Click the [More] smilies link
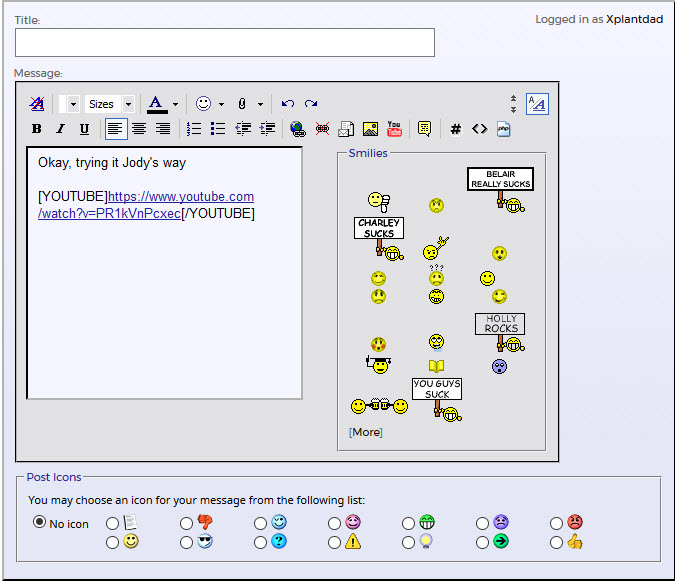Viewport: 675px width, 581px height. 365,432
